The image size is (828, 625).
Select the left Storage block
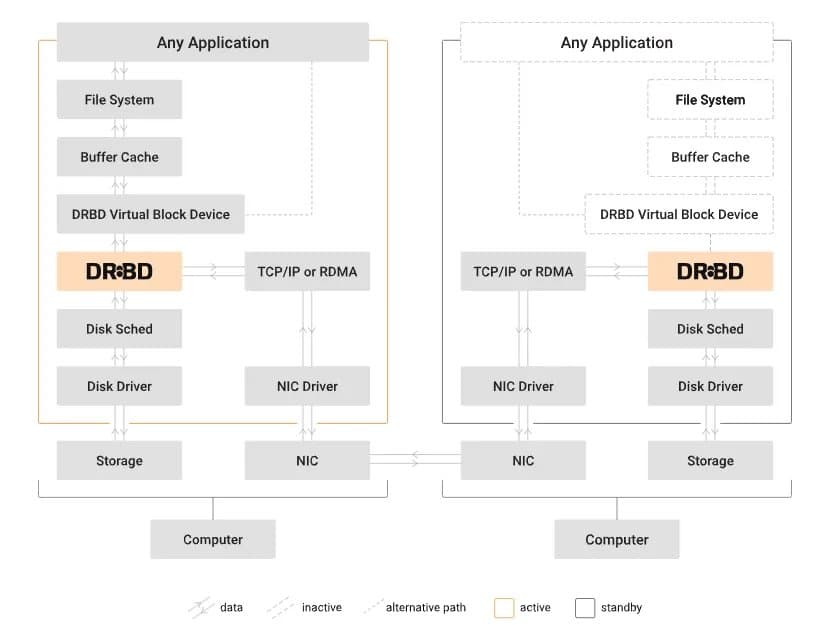pyautogui.click(x=119, y=460)
